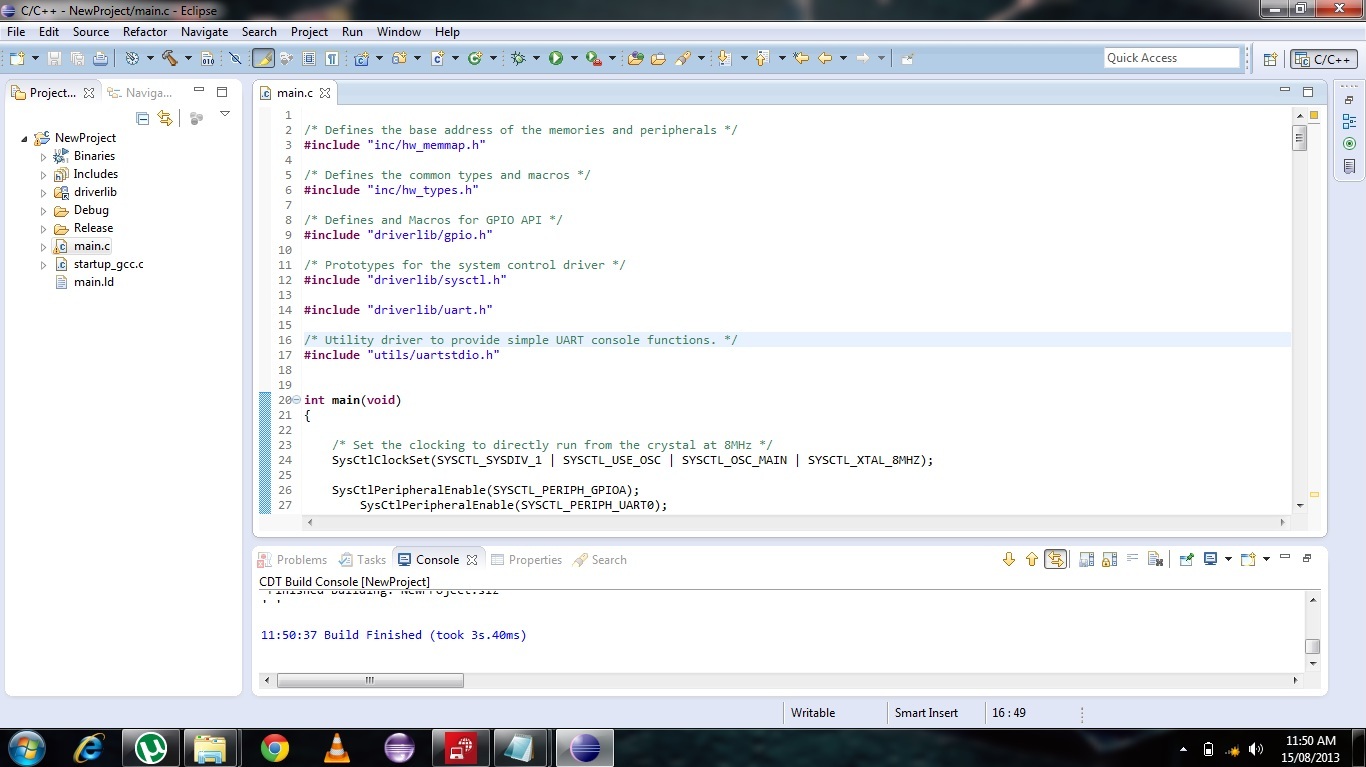1366x767 pixels.
Task: Click the Open Perspective icon
Action: [x=1270, y=59]
